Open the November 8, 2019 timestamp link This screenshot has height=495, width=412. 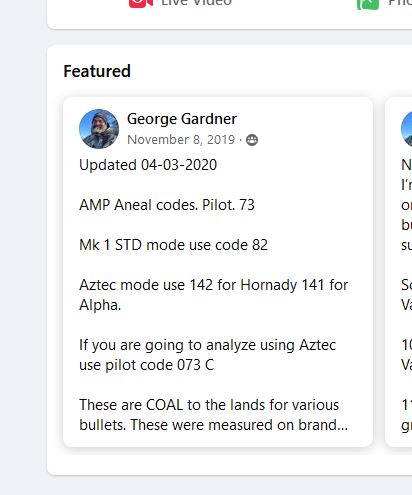click(x=181, y=140)
